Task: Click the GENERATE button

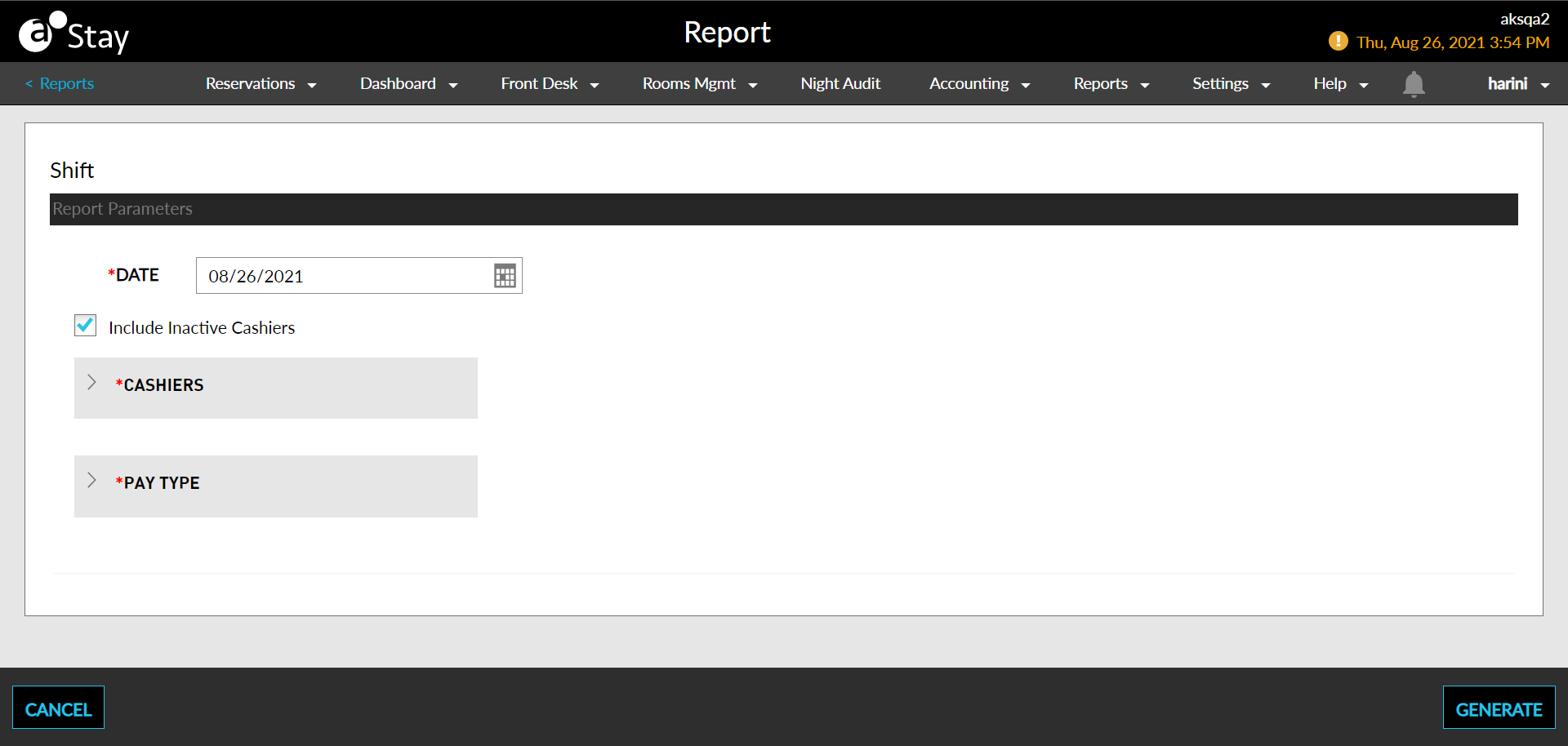Action: click(1499, 708)
